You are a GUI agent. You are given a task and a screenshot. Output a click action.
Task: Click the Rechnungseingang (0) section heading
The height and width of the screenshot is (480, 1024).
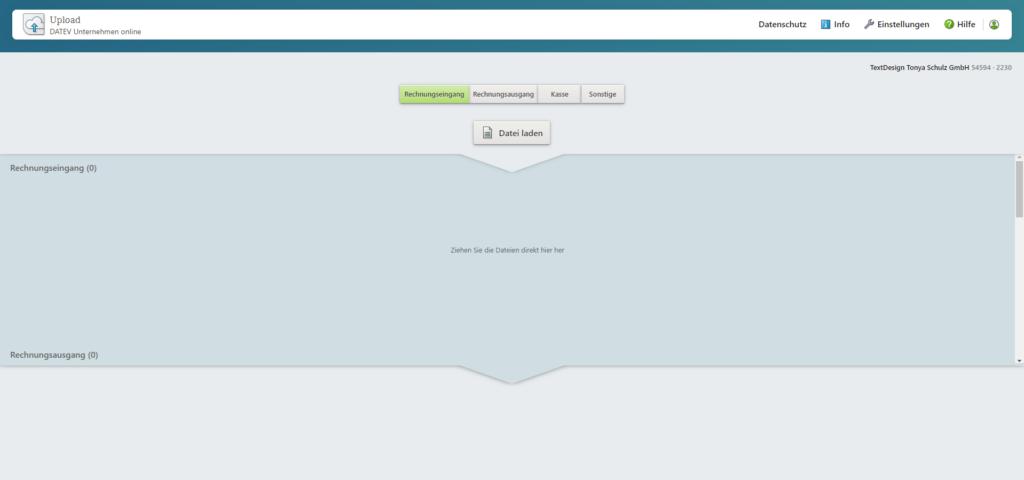54,168
